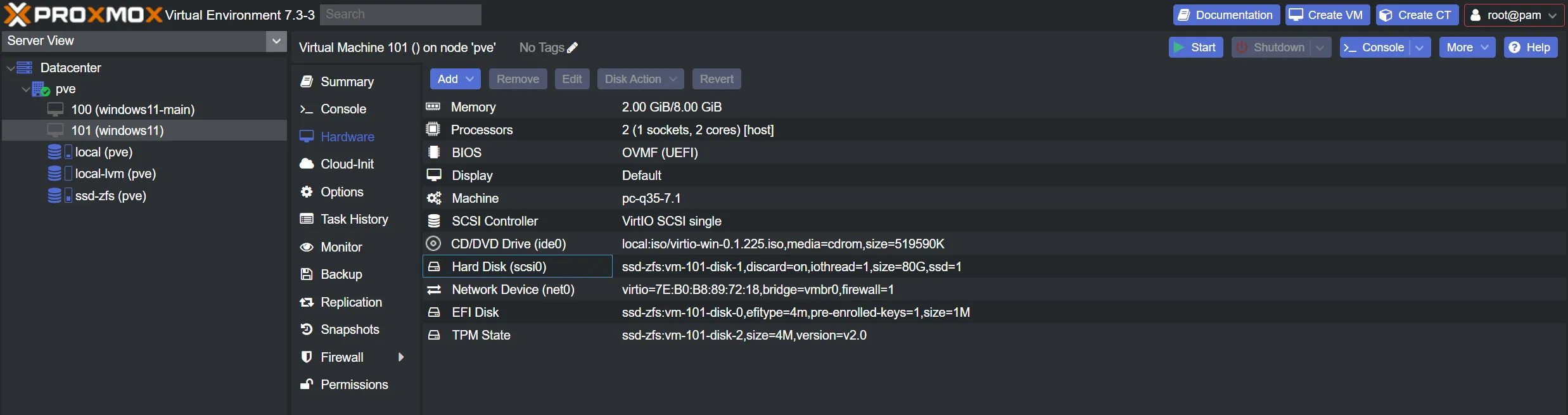1568x415 pixels.
Task: Select 100 (windows11-main) in tree
Action: click(144, 110)
